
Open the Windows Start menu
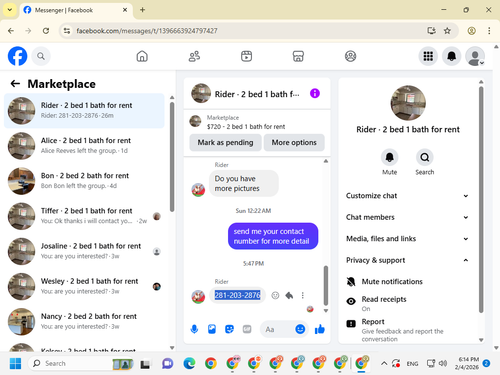tap(15, 363)
